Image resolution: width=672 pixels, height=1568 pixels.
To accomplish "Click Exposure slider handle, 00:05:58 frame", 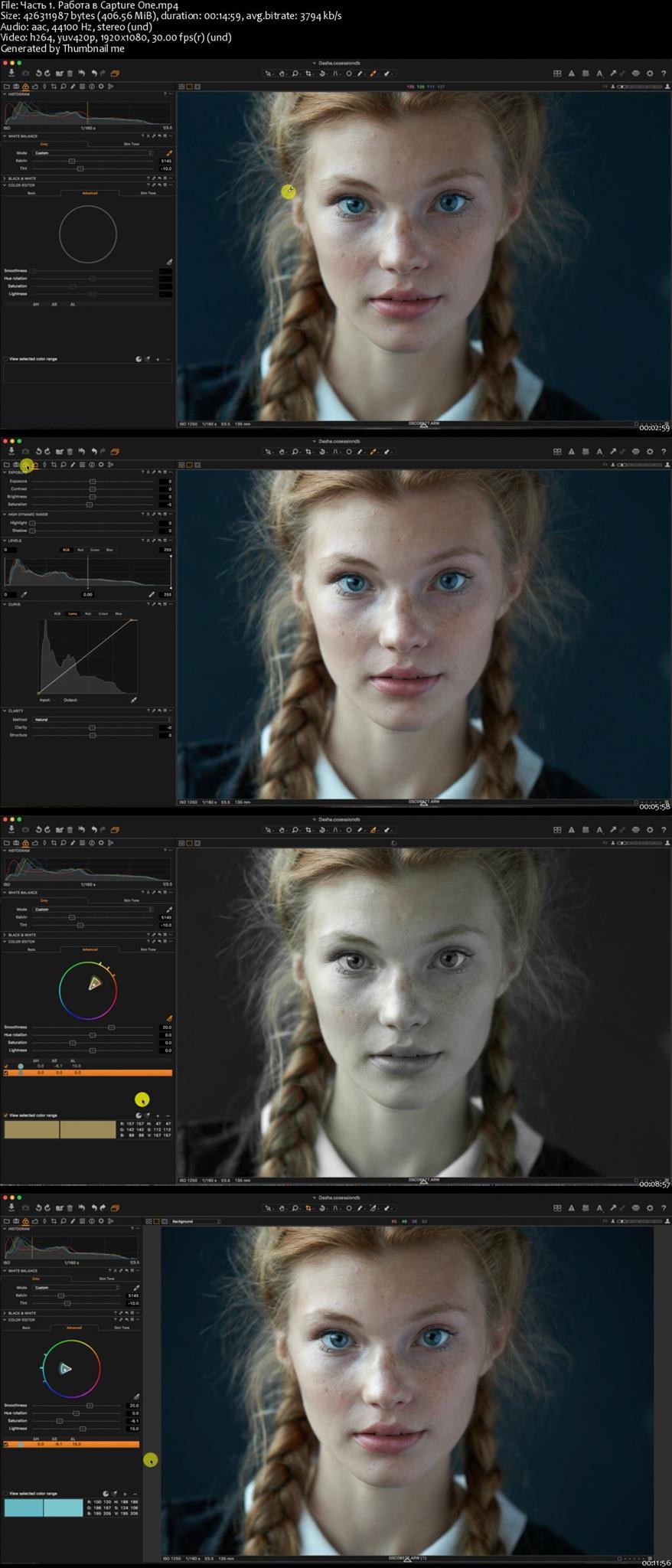I will pyautogui.click(x=93, y=482).
